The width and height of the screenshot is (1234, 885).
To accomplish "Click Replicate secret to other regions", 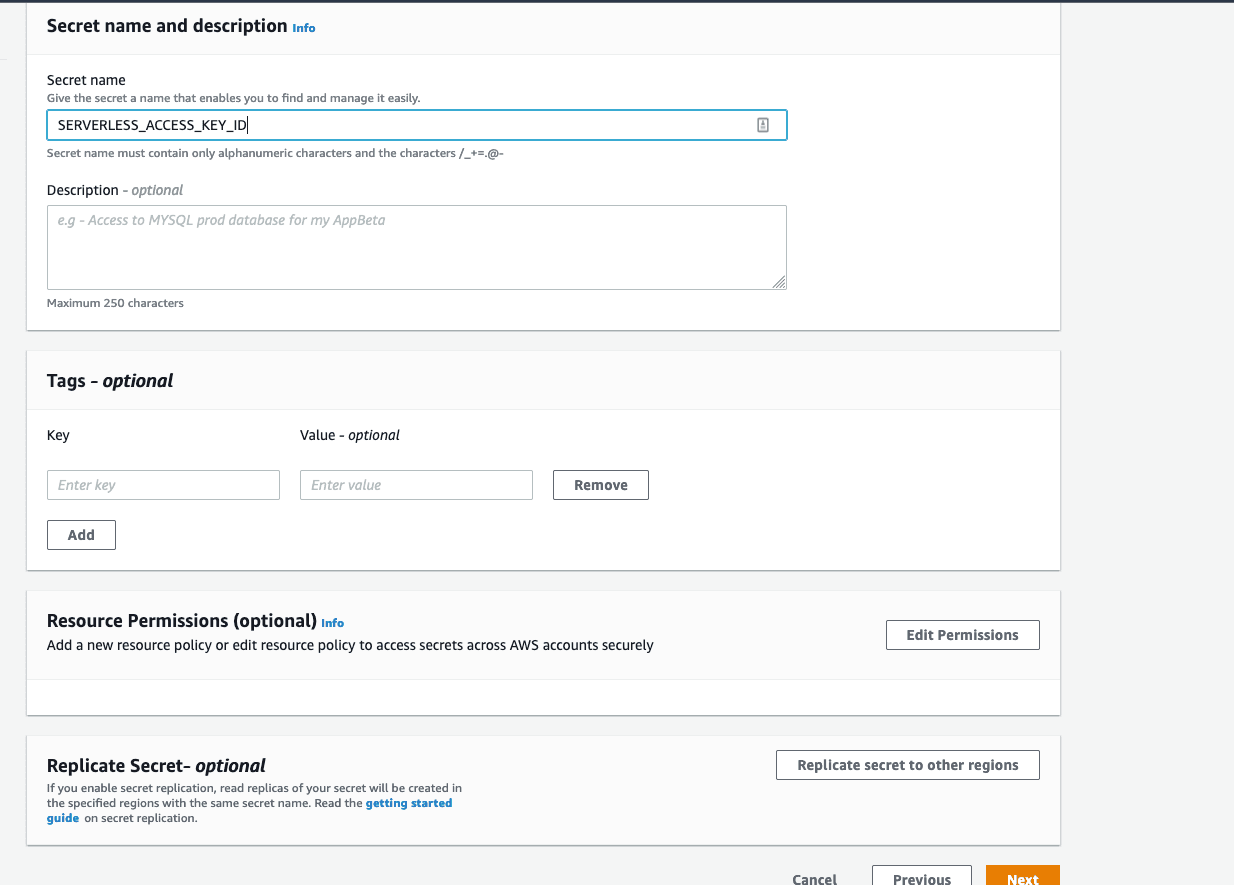I will 908,765.
